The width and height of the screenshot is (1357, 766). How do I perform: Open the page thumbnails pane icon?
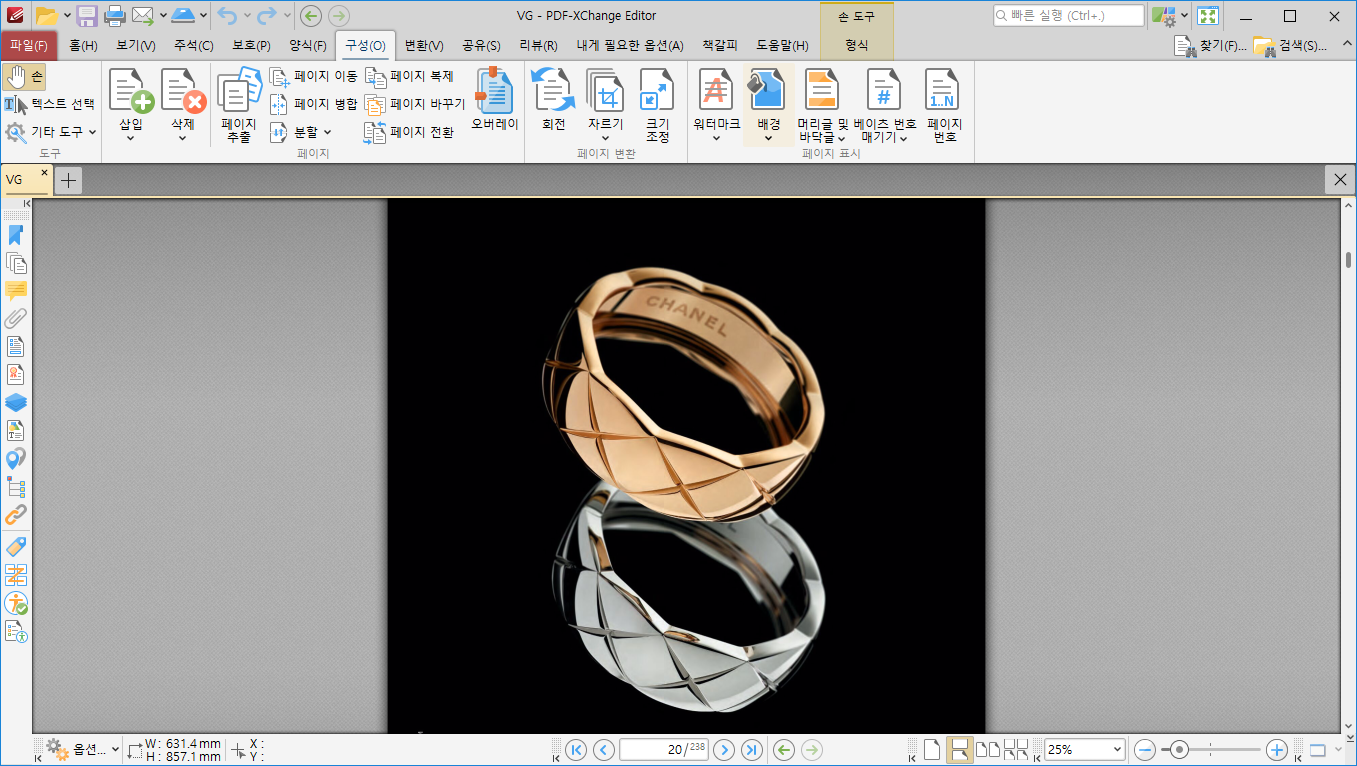tap(16, 263)
